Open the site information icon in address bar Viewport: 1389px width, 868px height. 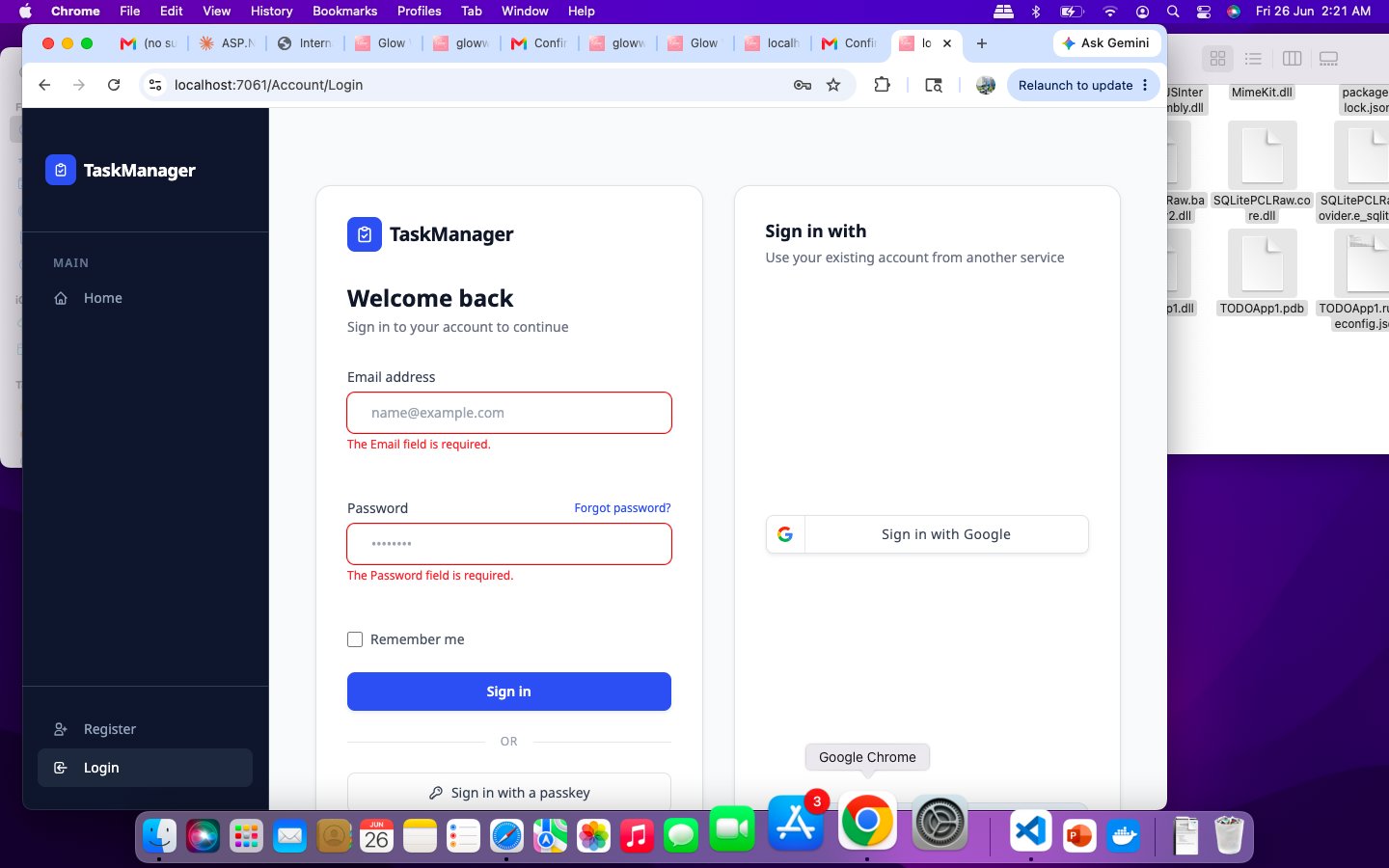click(155, 85)
